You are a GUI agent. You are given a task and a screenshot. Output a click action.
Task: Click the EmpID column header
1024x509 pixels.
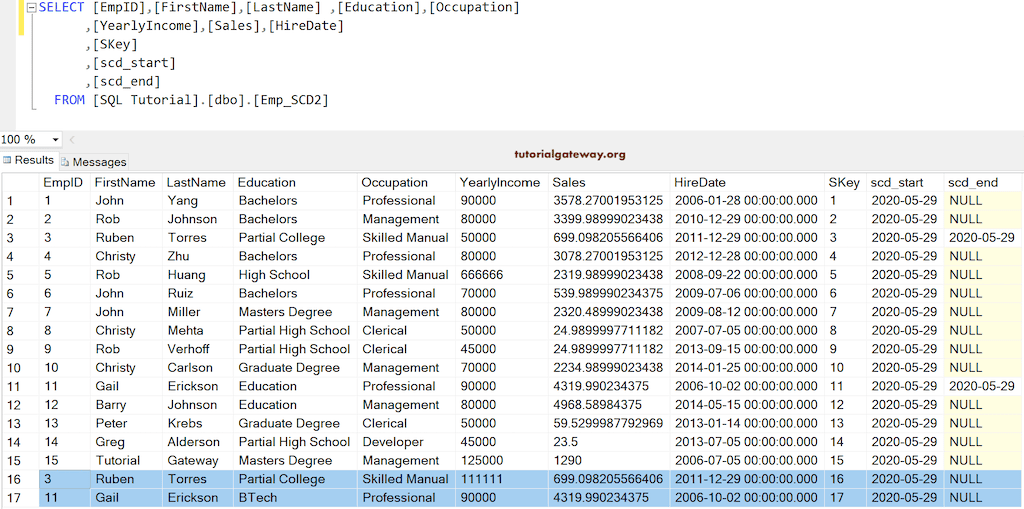tap(63, 182)
